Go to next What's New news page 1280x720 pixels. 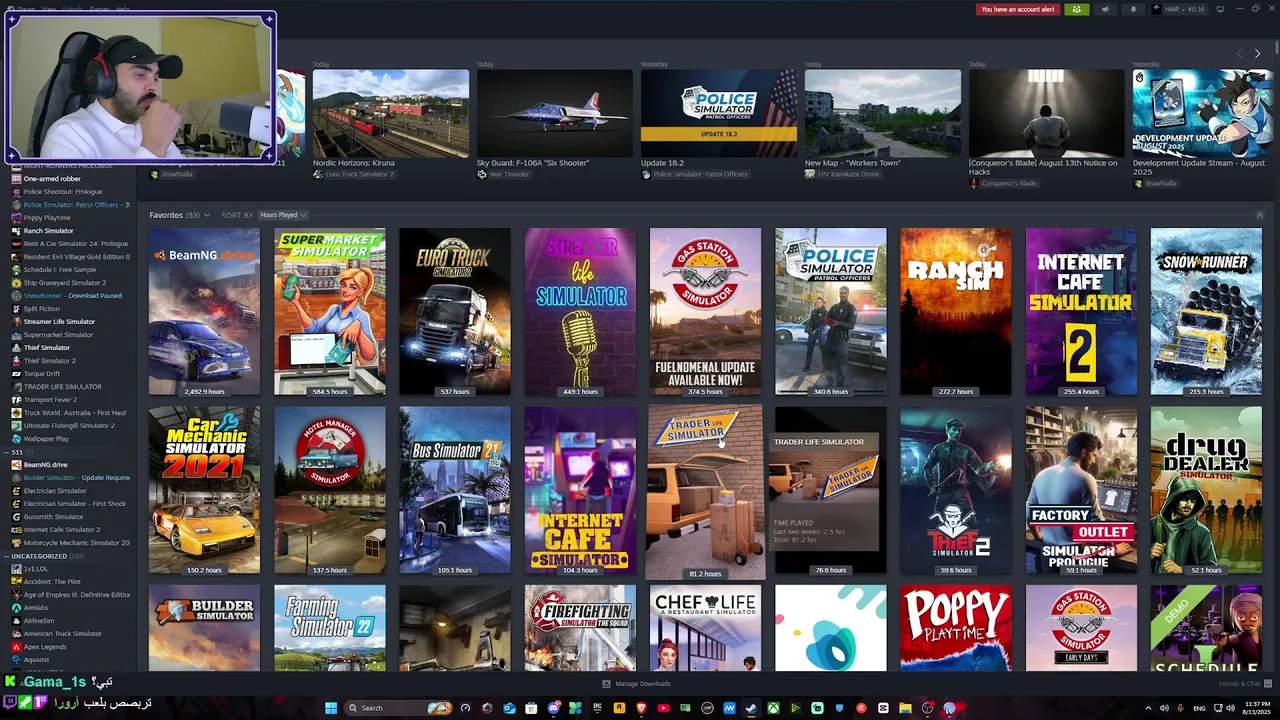click(x=1257, y=53)
